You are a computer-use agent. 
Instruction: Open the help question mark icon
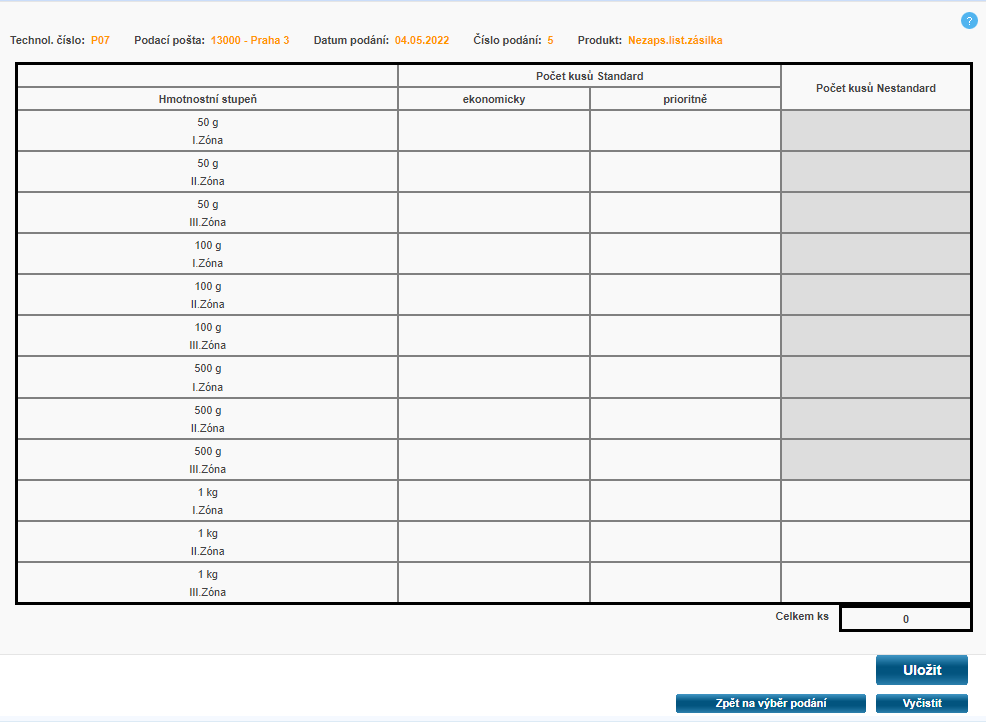click(x=968, y=21)
